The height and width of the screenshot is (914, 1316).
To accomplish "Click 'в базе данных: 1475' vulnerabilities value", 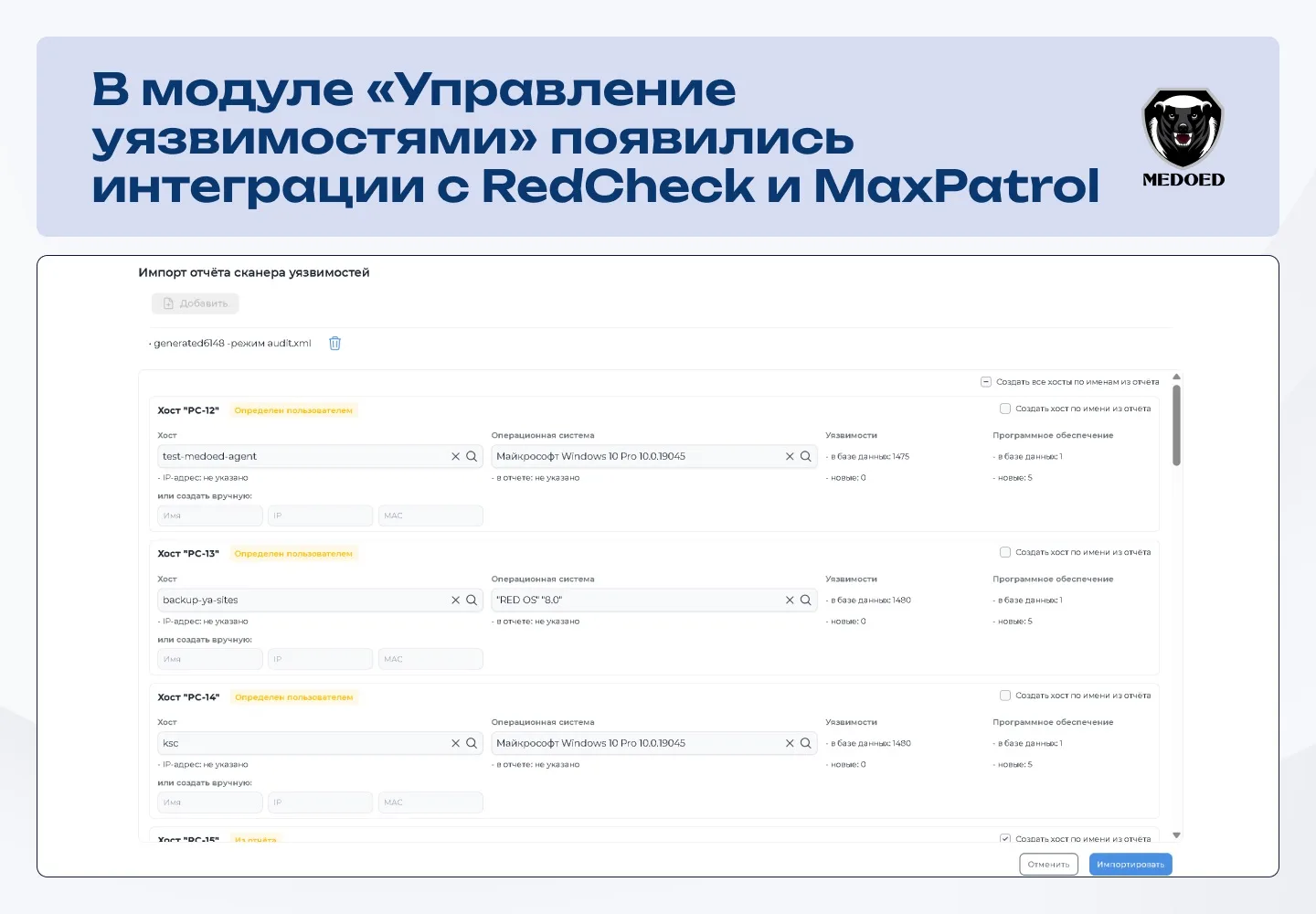I will 869,456.
